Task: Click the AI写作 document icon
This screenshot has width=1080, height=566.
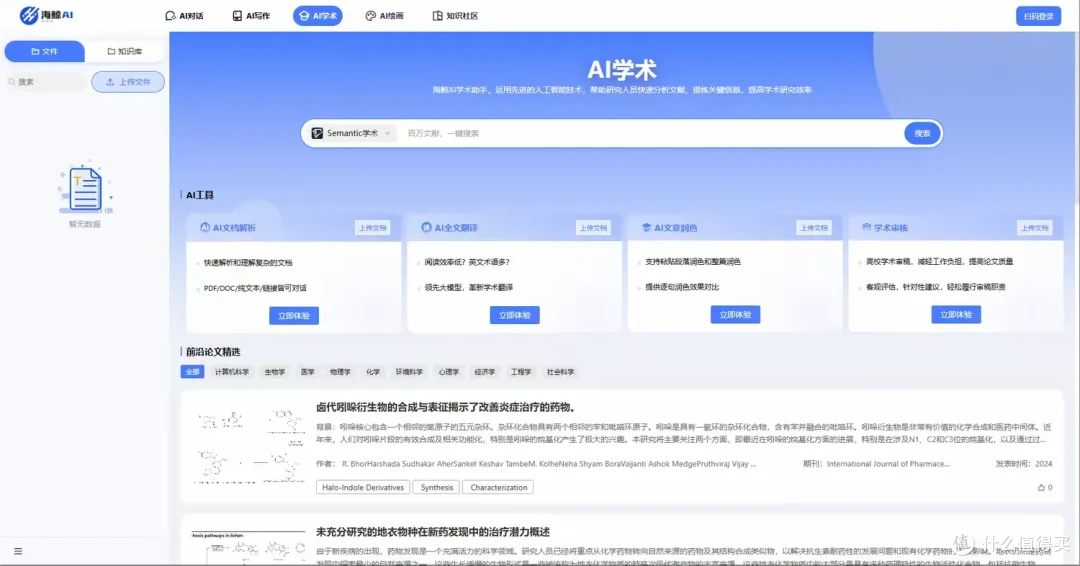Action: click(237, 16)
